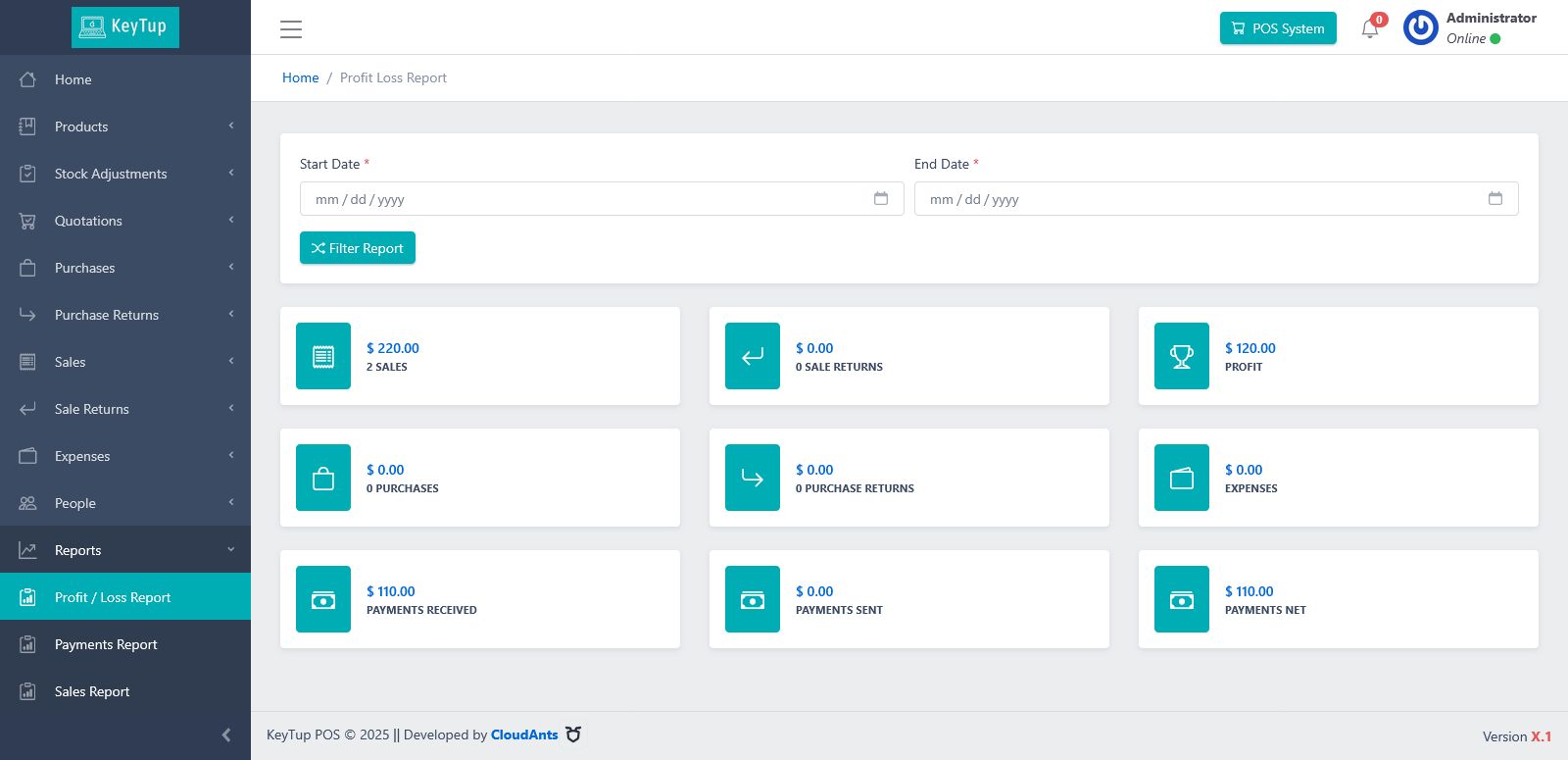1568x760 pixels.
Task: Click the Sale Returns arrow icon tile
Action: coord(753,356)
